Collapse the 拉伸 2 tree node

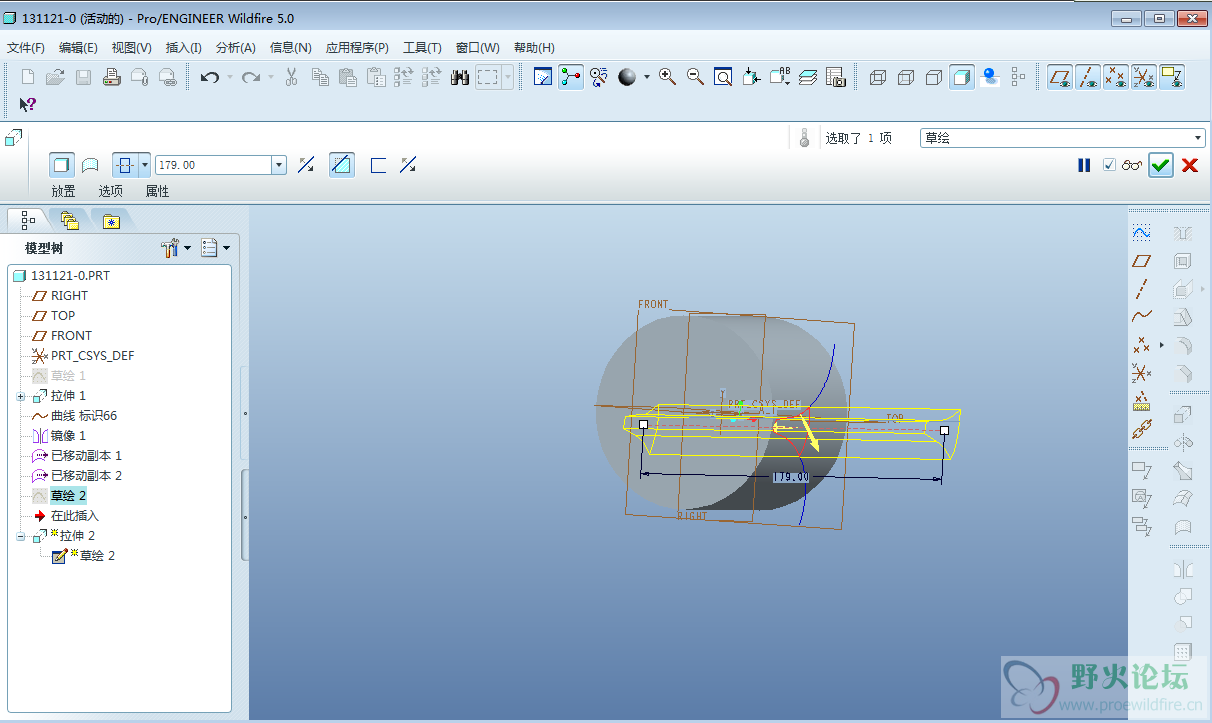(21, 536)
